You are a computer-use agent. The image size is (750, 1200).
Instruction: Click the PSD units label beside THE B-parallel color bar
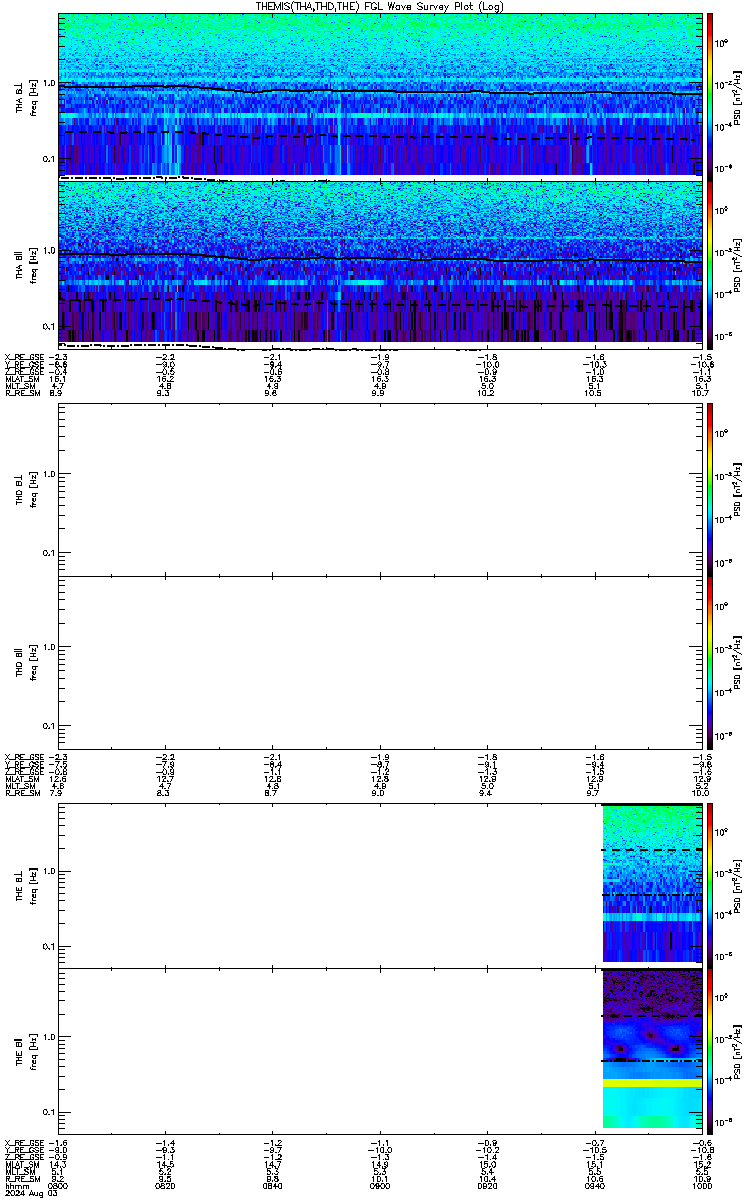click(736, 1050)
